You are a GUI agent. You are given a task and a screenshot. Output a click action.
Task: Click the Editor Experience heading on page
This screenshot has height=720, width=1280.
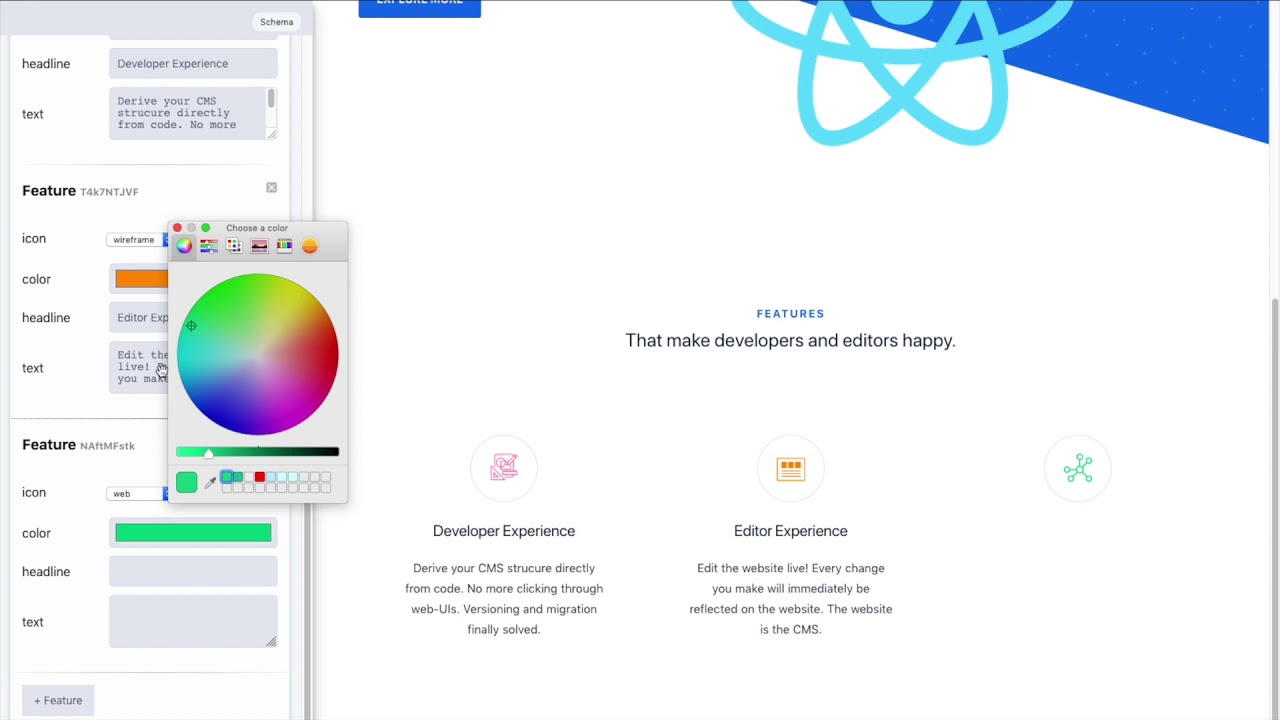[790, 531]
